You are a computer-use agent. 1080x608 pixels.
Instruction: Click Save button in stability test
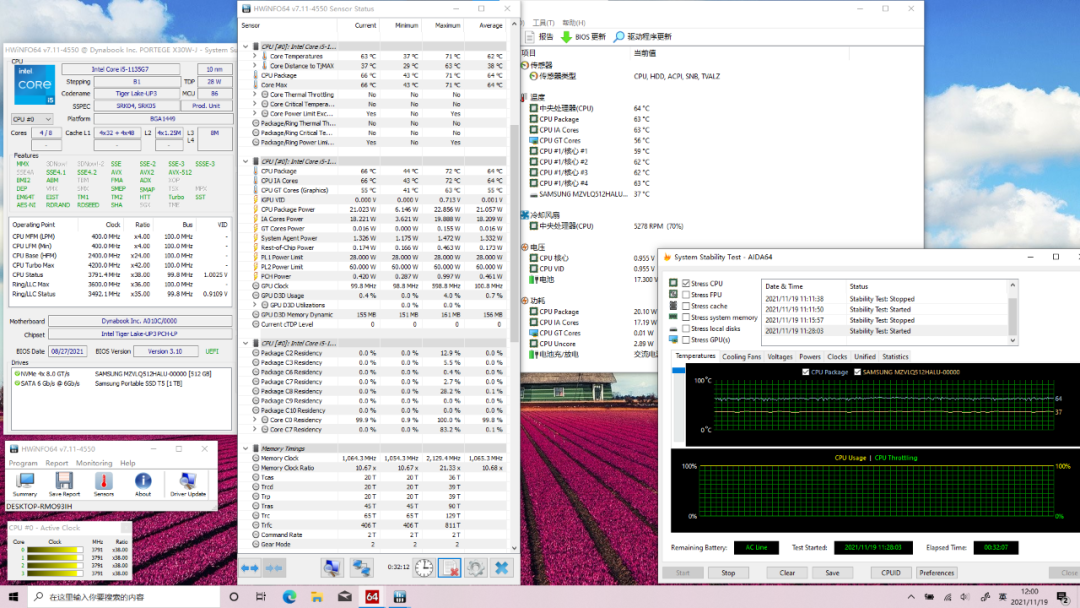pos(832,573)
